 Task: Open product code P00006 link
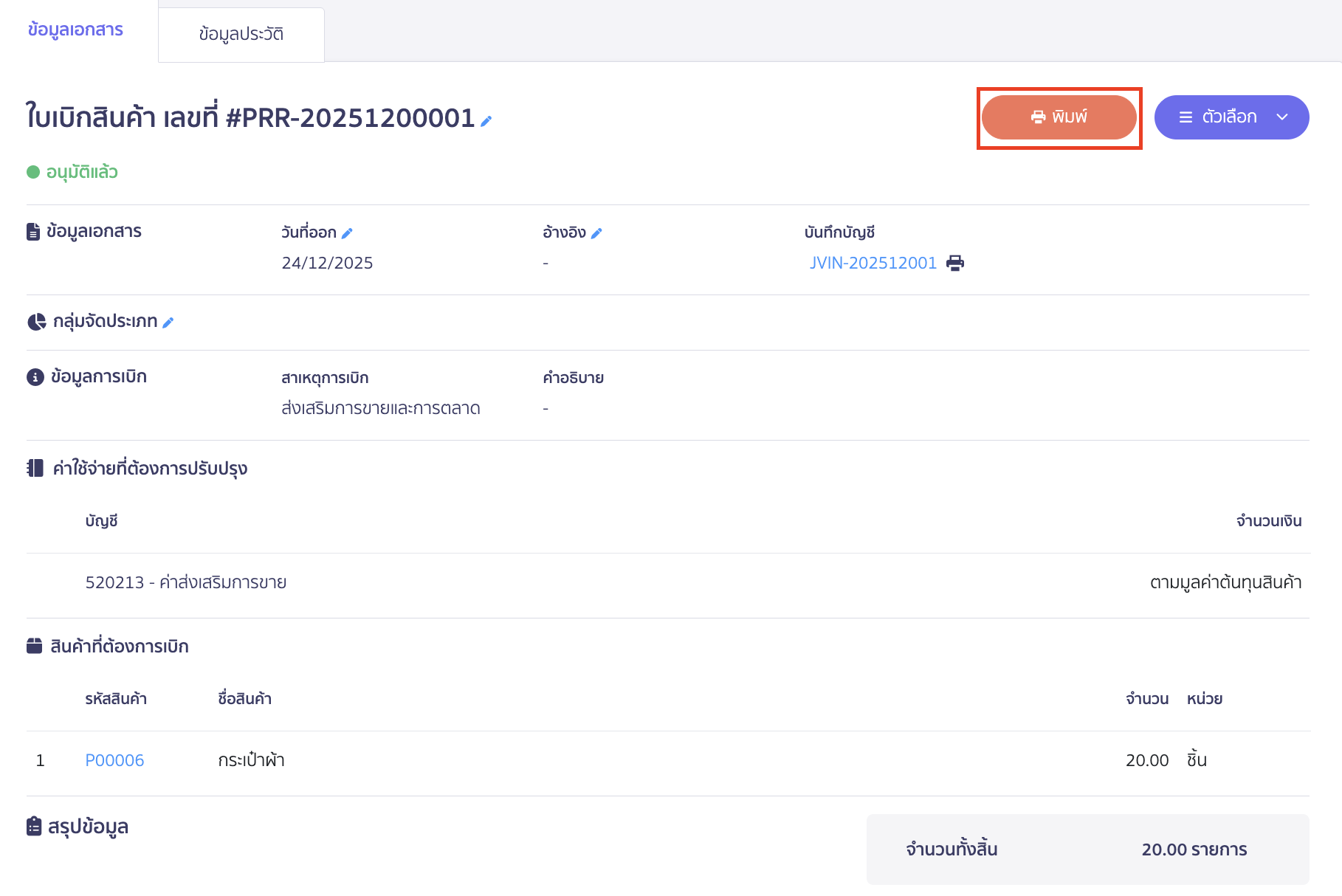[x=114, y=760]
